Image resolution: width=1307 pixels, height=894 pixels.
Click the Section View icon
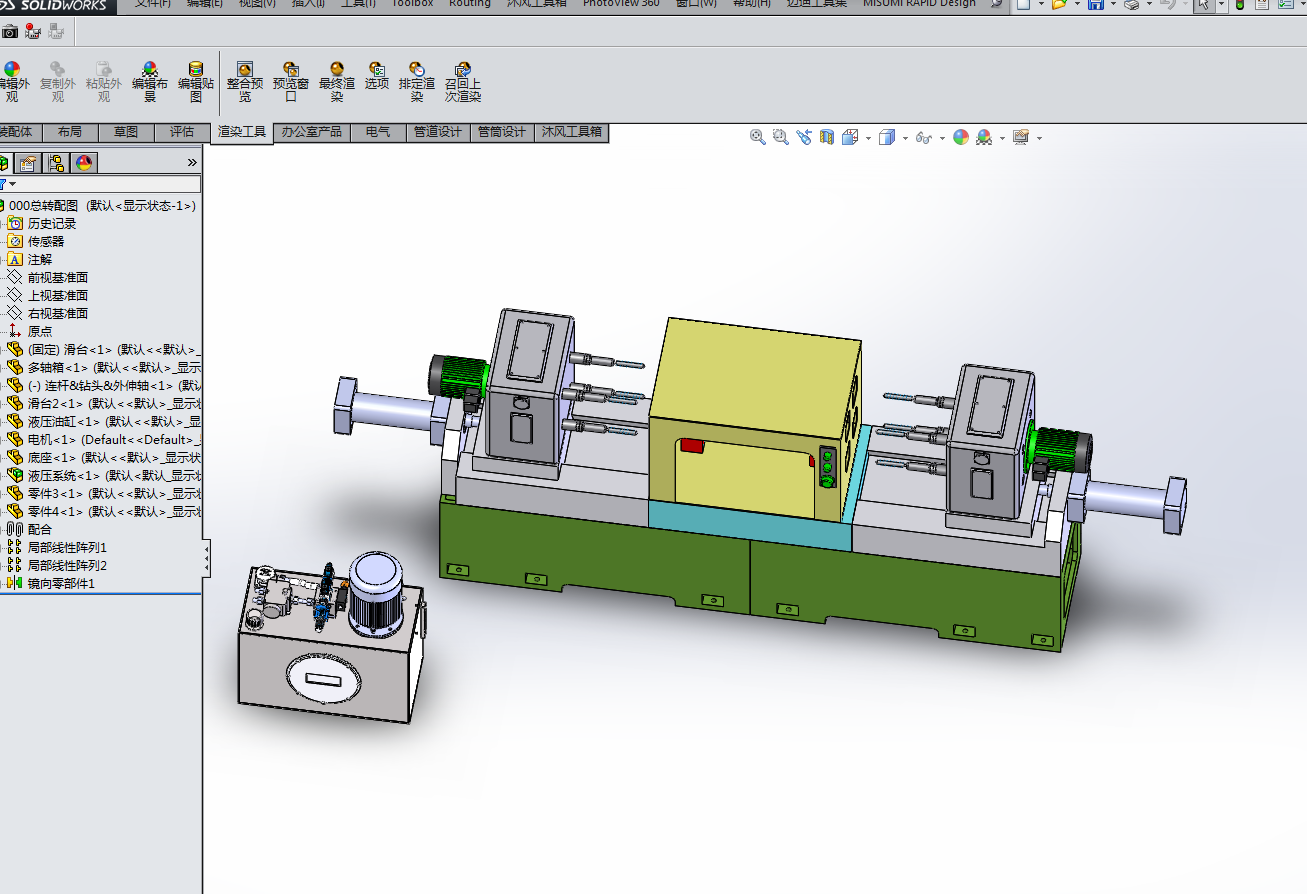pos(827,137)
